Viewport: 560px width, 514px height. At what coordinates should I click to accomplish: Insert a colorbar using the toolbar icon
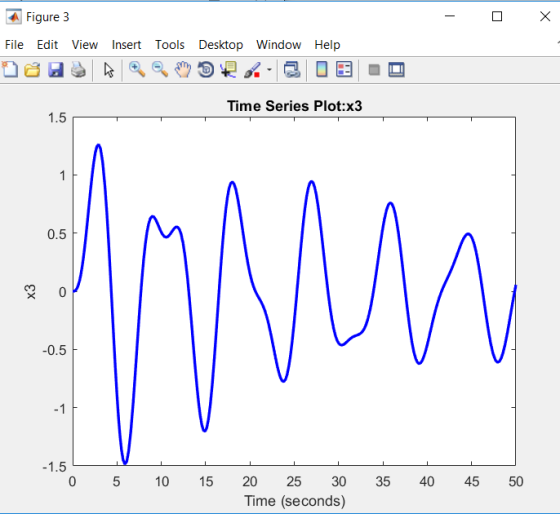322,69
